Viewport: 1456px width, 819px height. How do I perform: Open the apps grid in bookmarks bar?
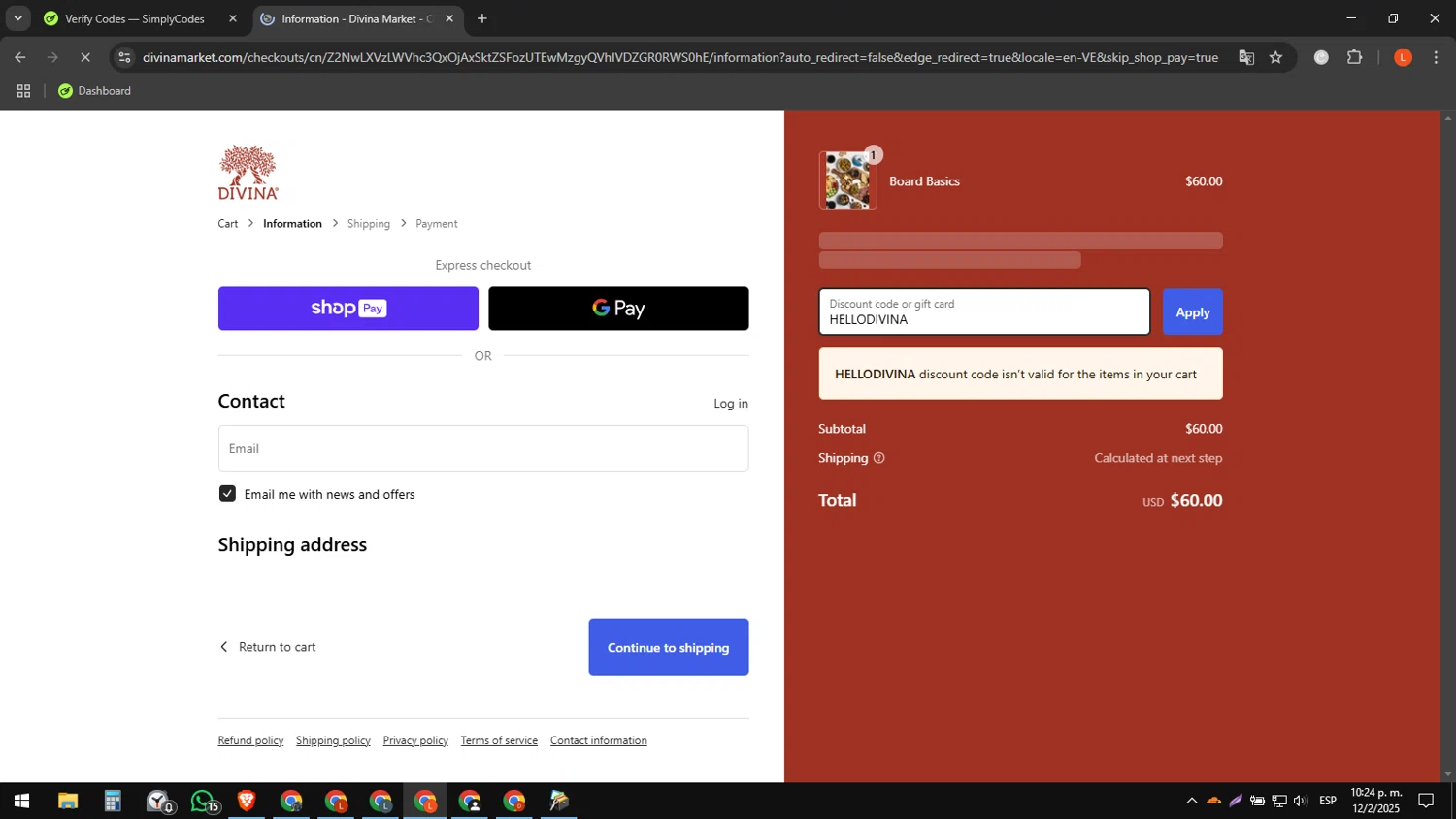pyautogui.click(x=24, y=91)
